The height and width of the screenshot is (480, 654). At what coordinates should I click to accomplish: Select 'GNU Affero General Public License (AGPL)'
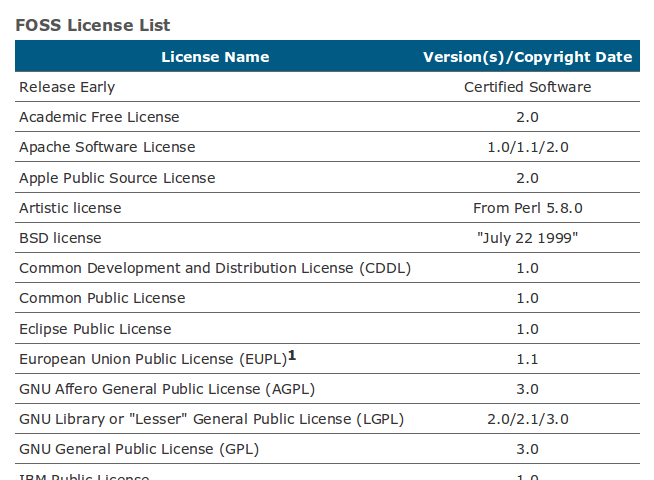tap(167, 389)
